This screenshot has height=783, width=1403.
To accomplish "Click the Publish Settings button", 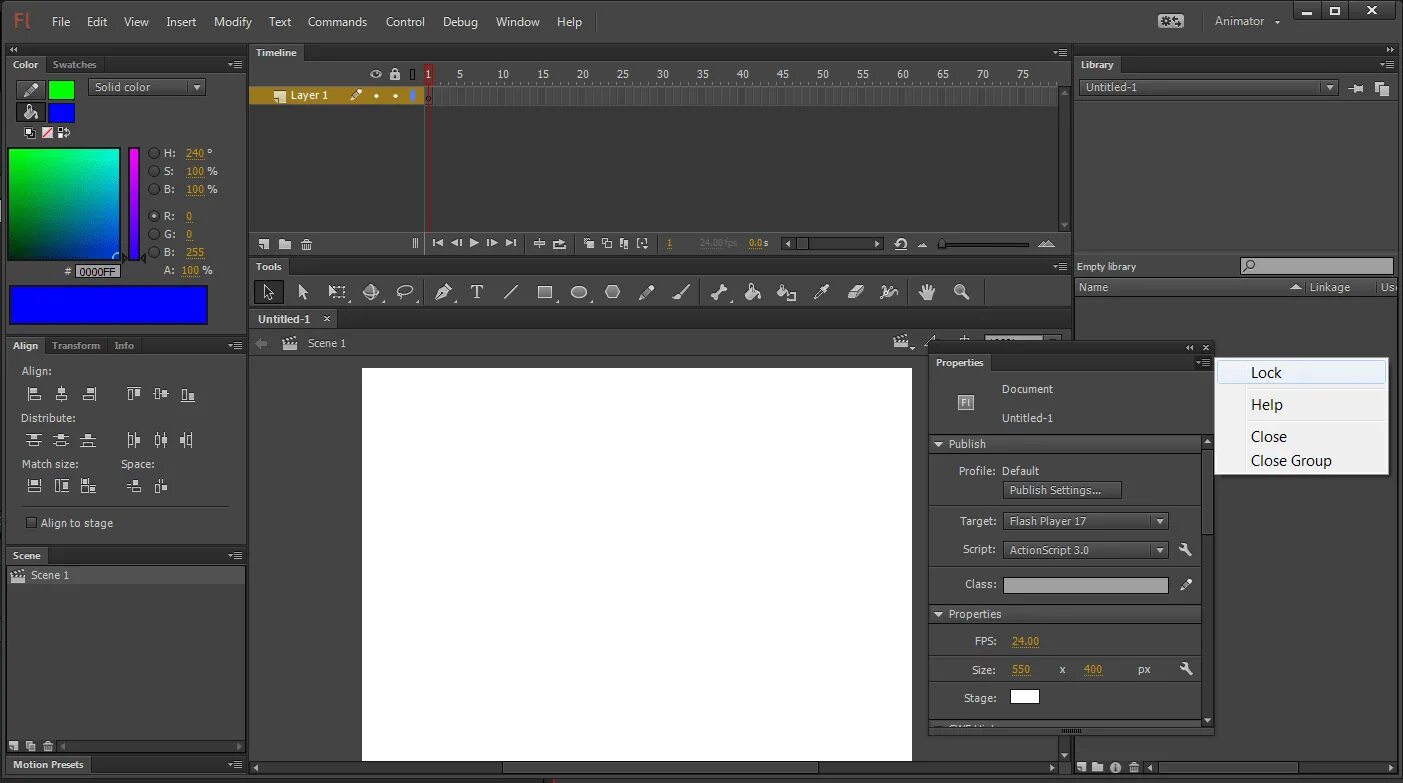I will point(1061,490).
